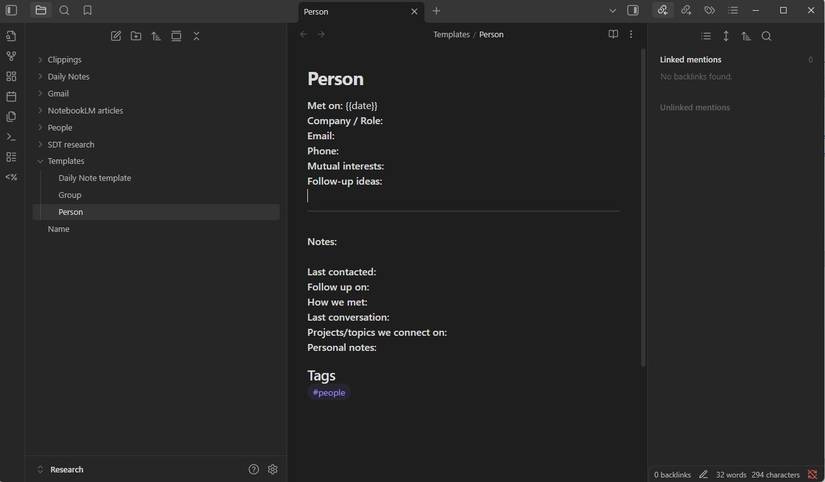Expand the Gmail folder
Image resolution: width=825 pixels, height=482 pixels.
point(40,93)
